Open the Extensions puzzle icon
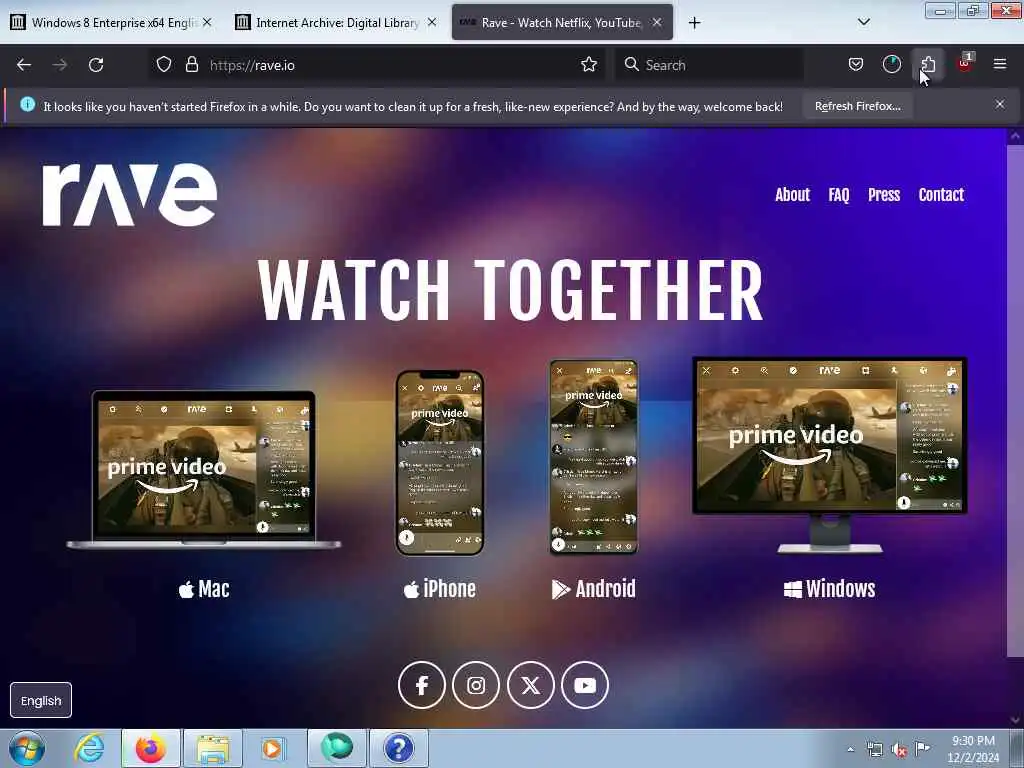Screen dimensions: 1024x768 (928, 65)
